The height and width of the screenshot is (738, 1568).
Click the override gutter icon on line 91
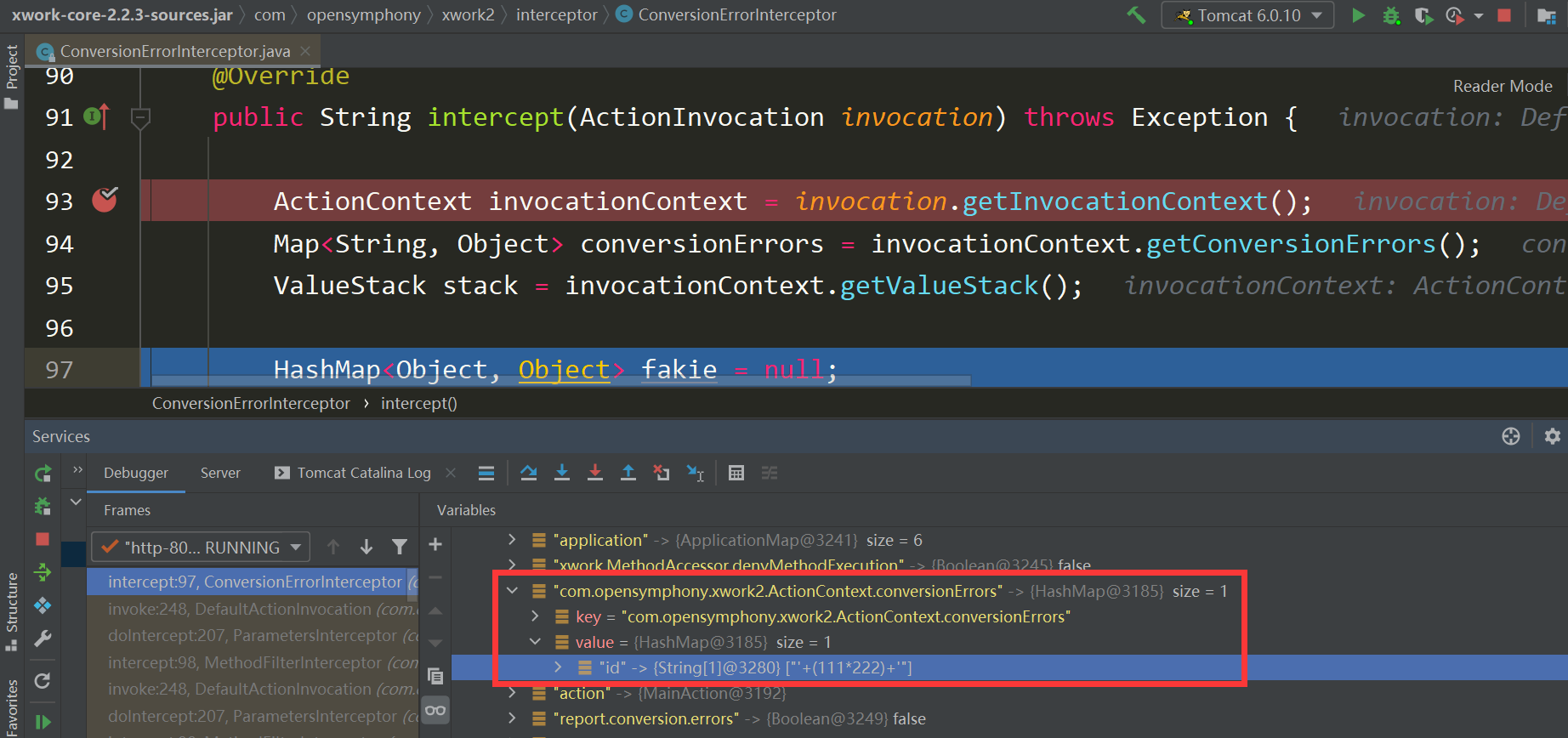(97, 116)
